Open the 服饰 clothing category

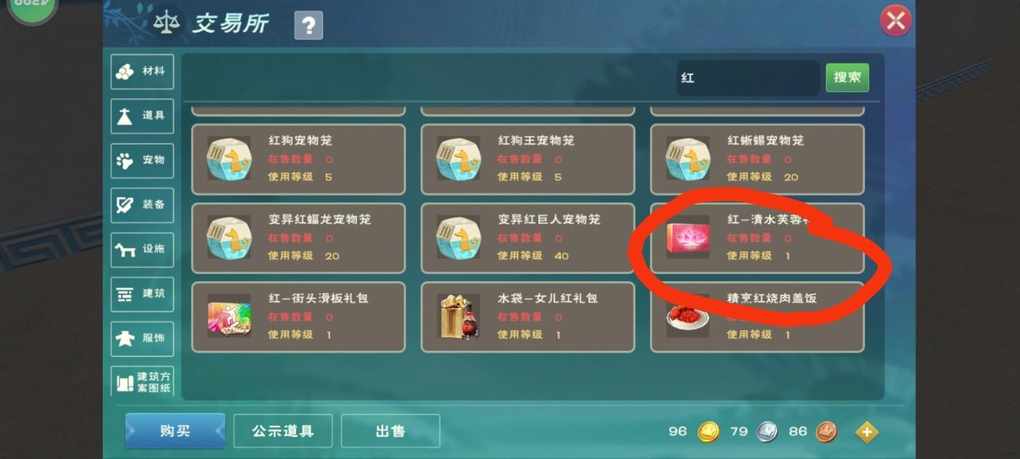pyautogui.click(x=142, y=339)
